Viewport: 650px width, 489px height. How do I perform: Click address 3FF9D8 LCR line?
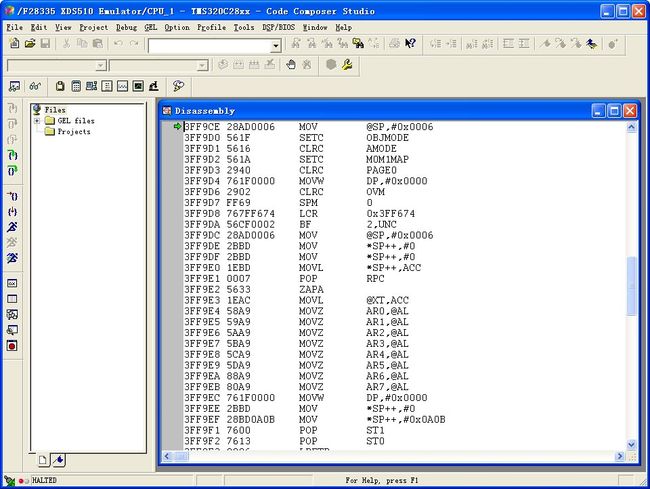299,213
